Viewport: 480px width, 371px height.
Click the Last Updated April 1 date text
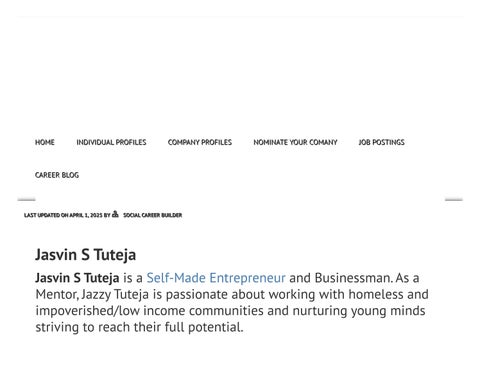[63, 215]
